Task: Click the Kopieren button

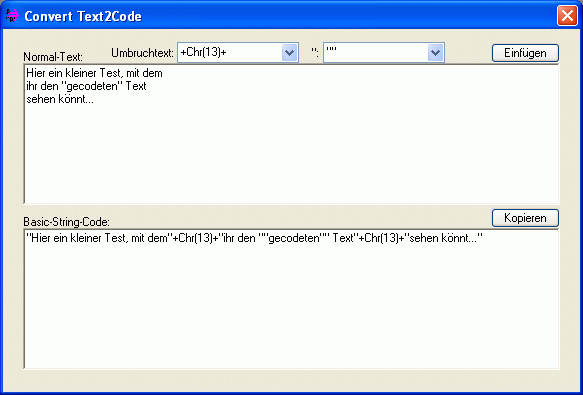Action: 525,218
